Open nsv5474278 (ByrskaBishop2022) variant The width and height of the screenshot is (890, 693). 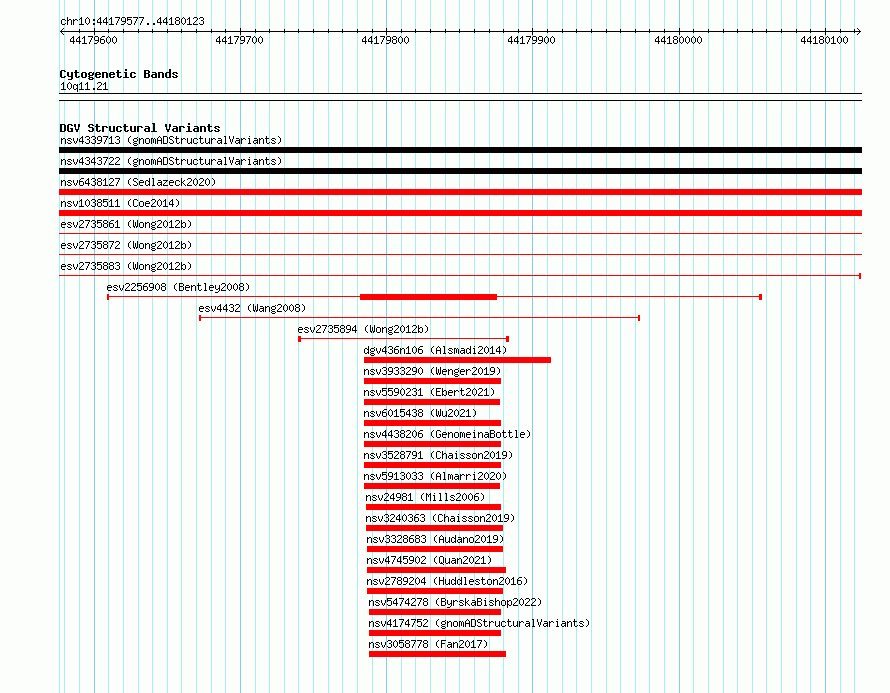pyautogui.click(x=455, y=602)
